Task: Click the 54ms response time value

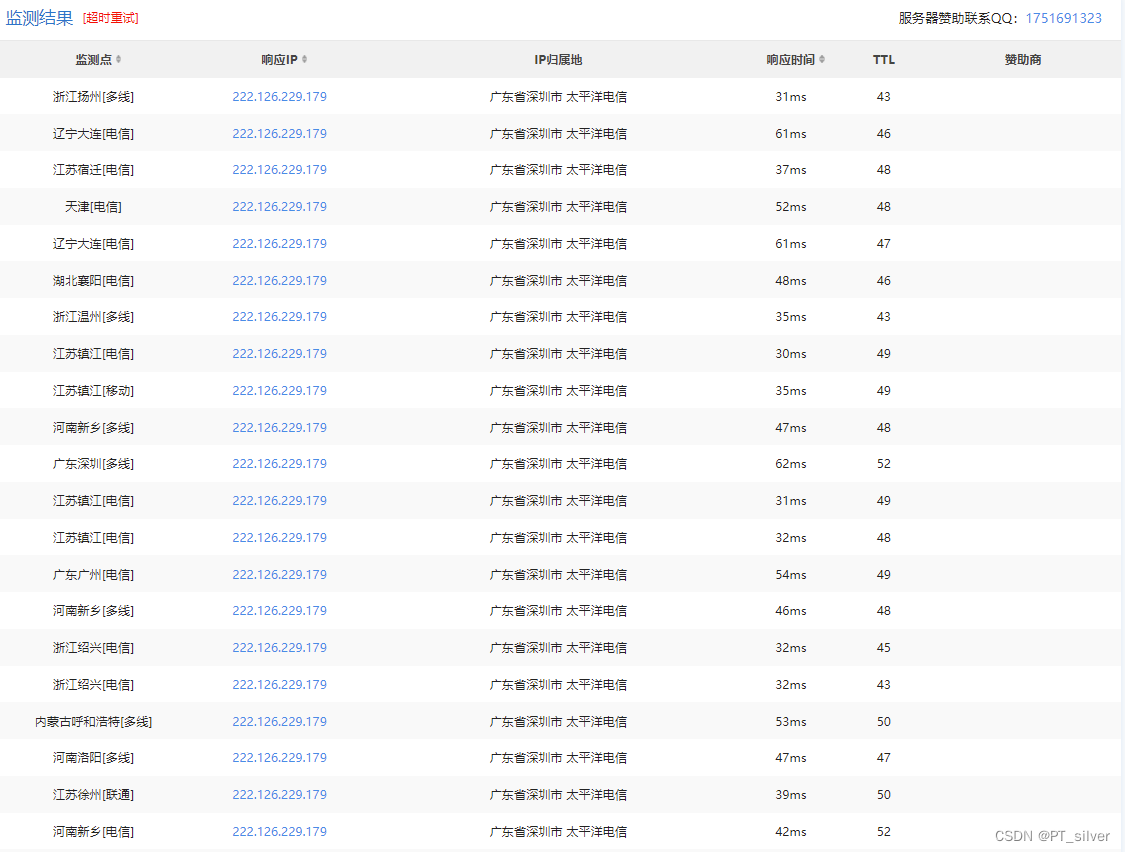Action: (x=791, y=575)
